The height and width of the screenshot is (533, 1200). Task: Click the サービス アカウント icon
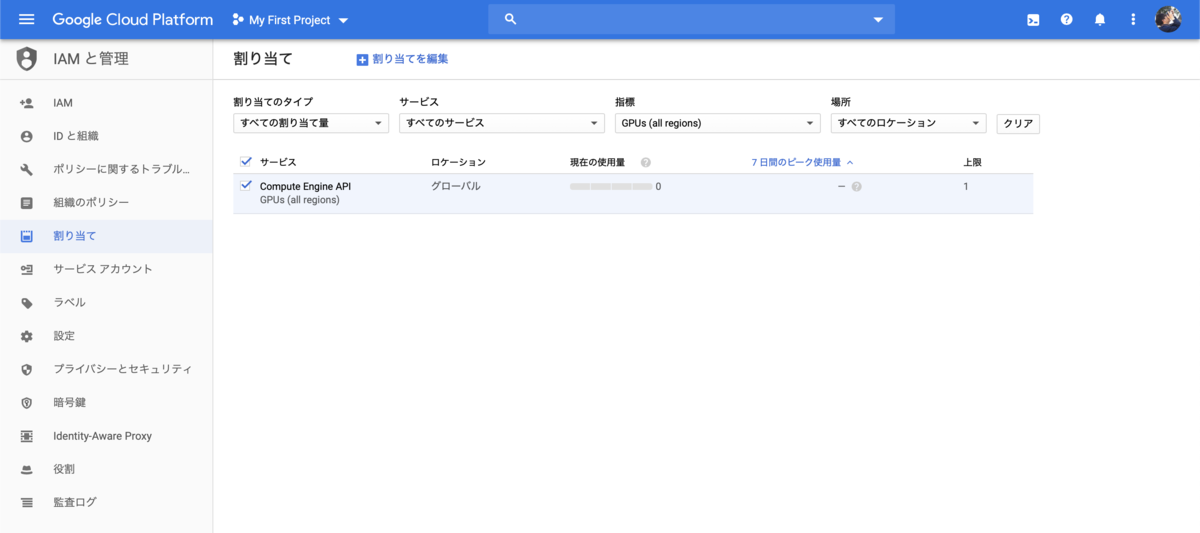[27, 269]
